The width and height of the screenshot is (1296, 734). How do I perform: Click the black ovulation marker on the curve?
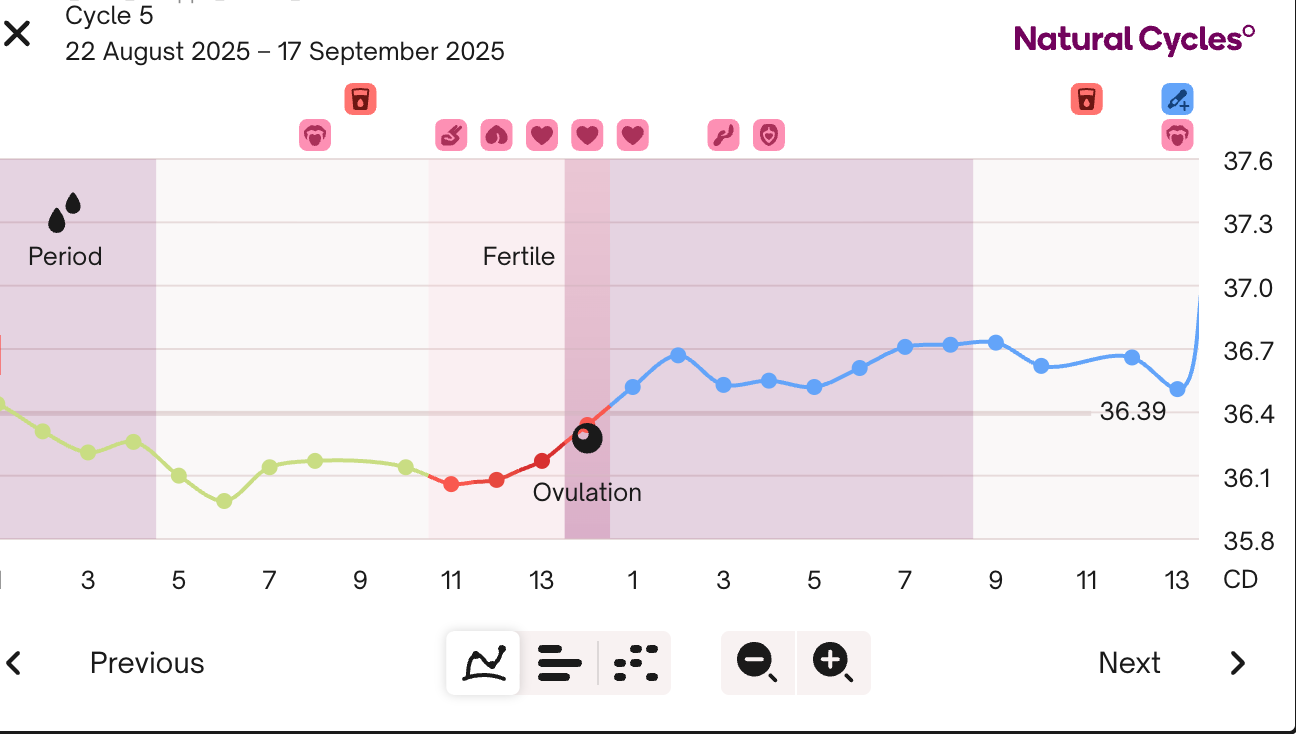(587, 438)
